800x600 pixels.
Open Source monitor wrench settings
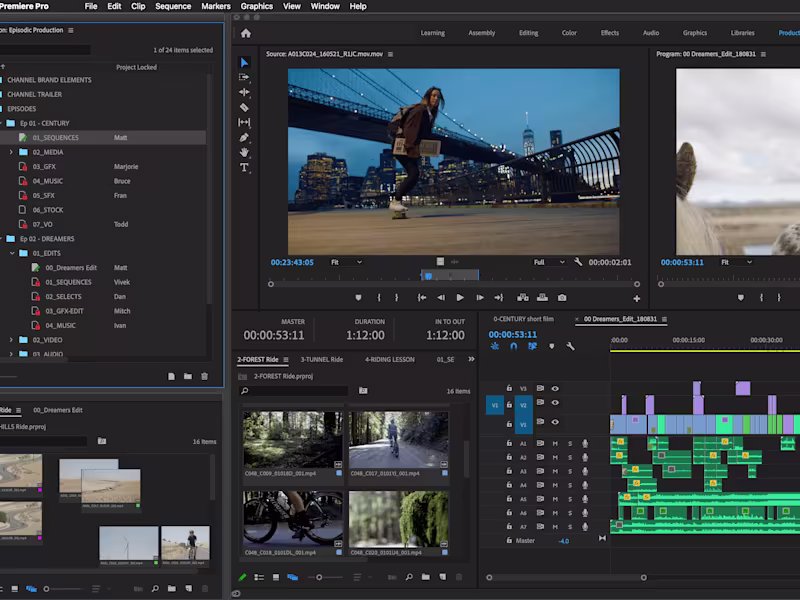[578, 262]
